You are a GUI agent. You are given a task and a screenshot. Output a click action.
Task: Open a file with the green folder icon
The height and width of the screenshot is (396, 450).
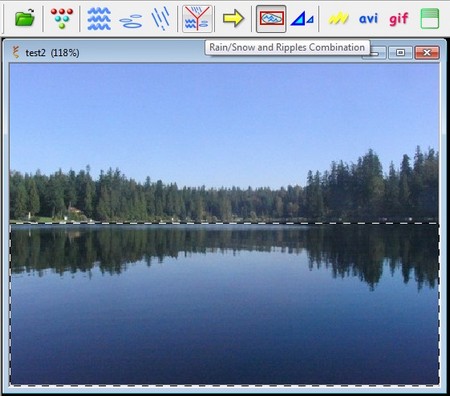click(25, 18)
